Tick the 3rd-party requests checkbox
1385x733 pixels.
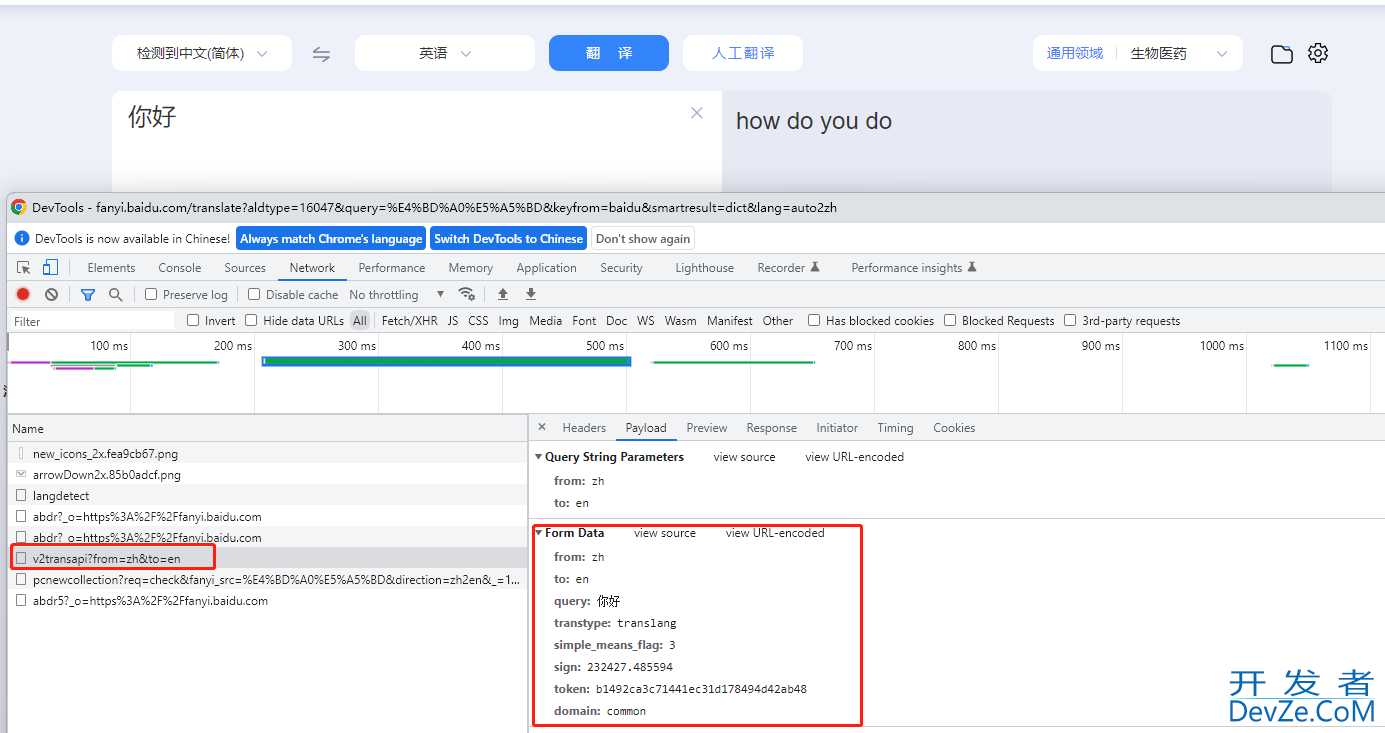1071,320
